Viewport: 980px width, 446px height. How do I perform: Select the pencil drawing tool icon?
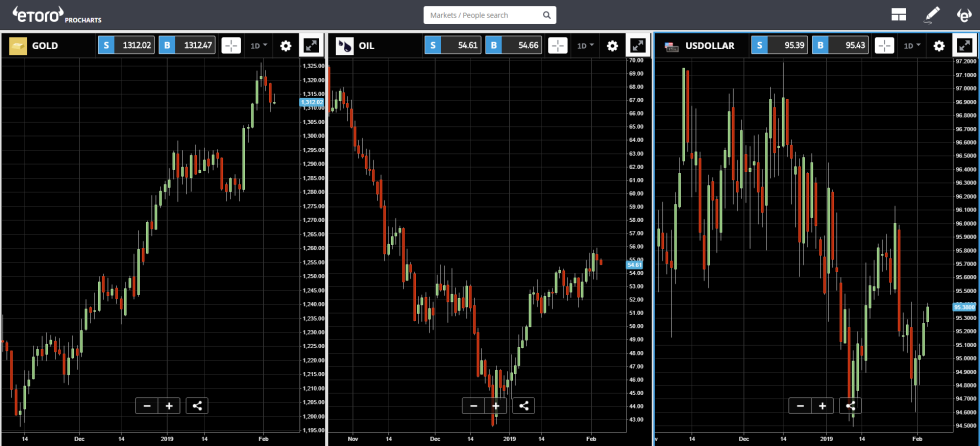[933, 15]
